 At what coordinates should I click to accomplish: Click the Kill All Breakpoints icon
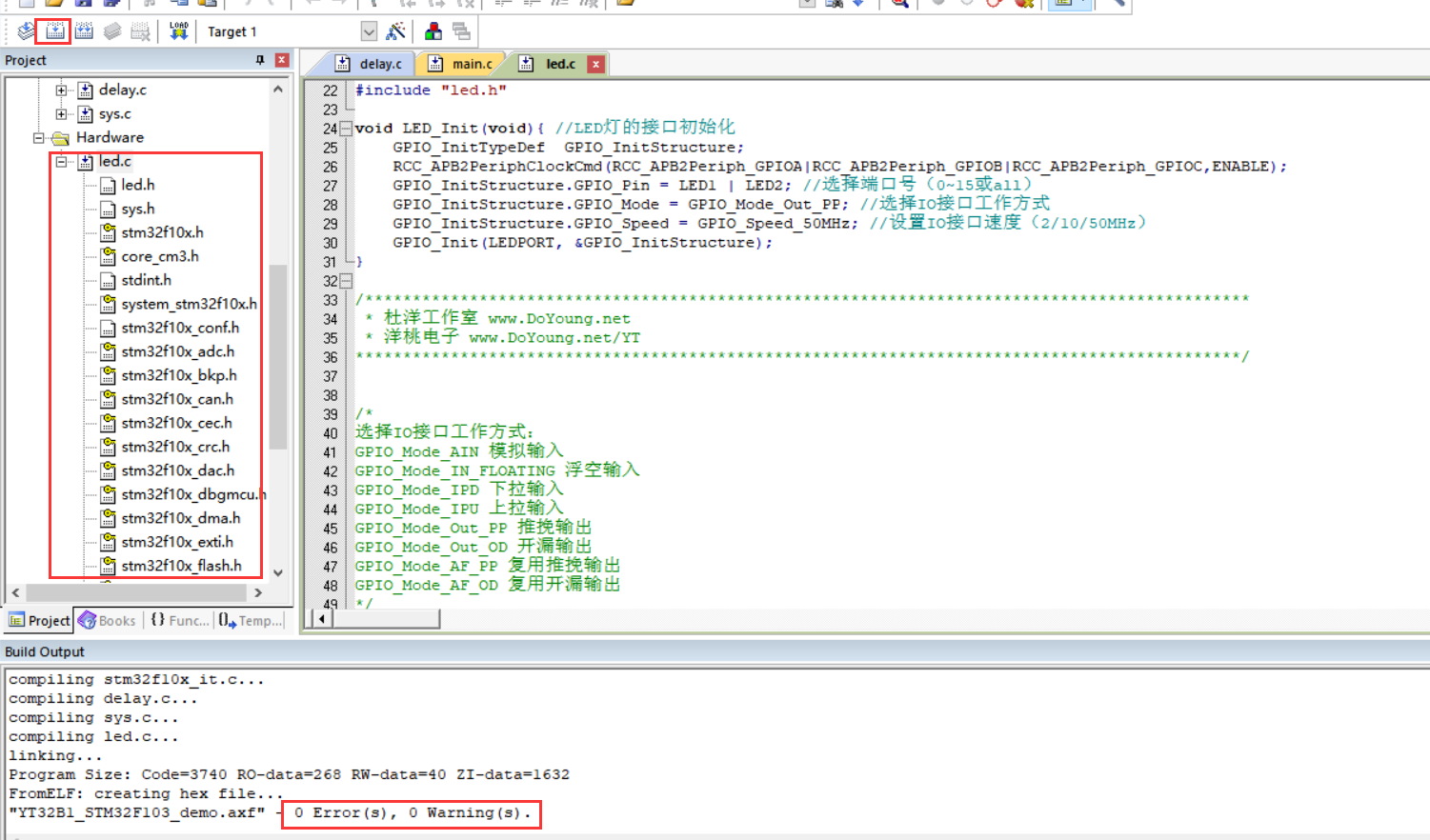pos(1023,5)
